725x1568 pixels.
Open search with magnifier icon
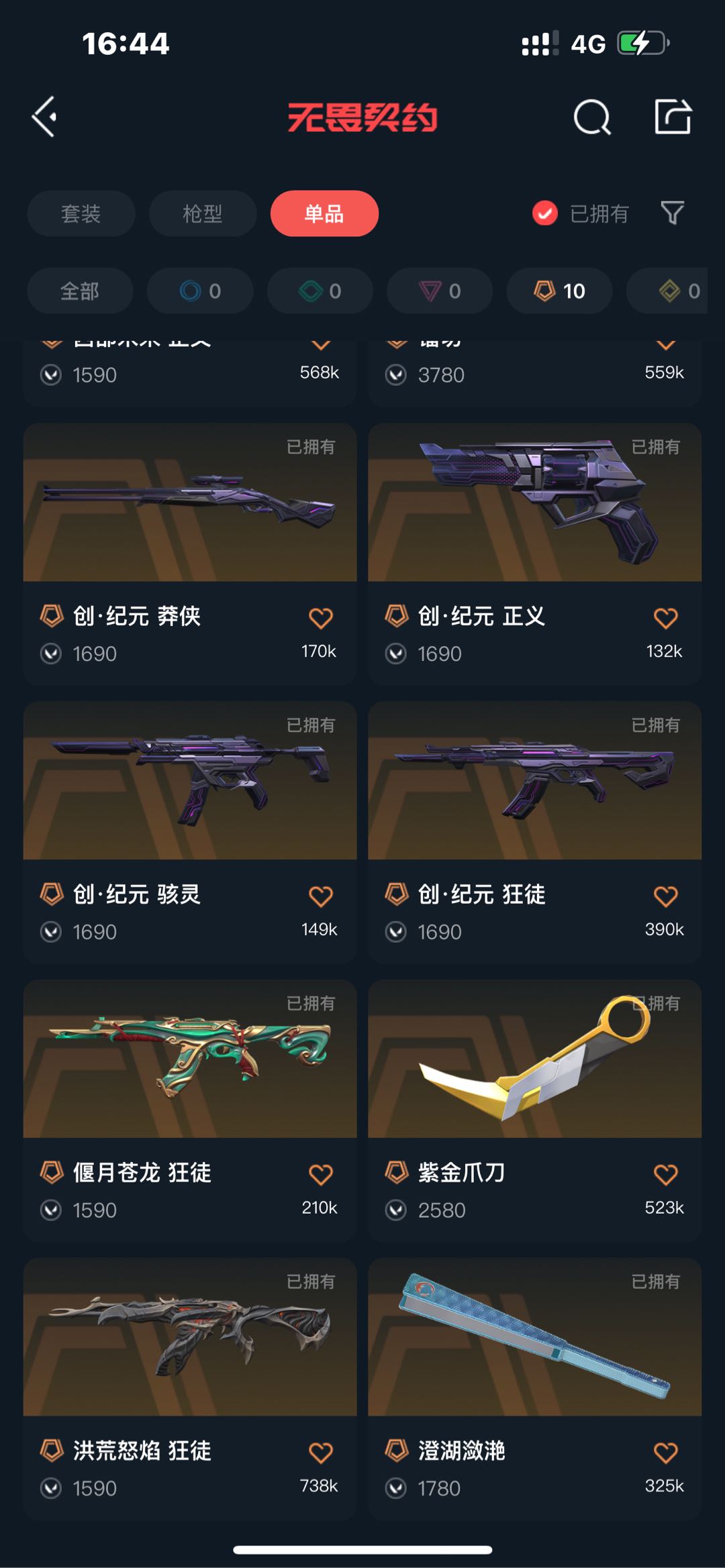pos(592,117)
